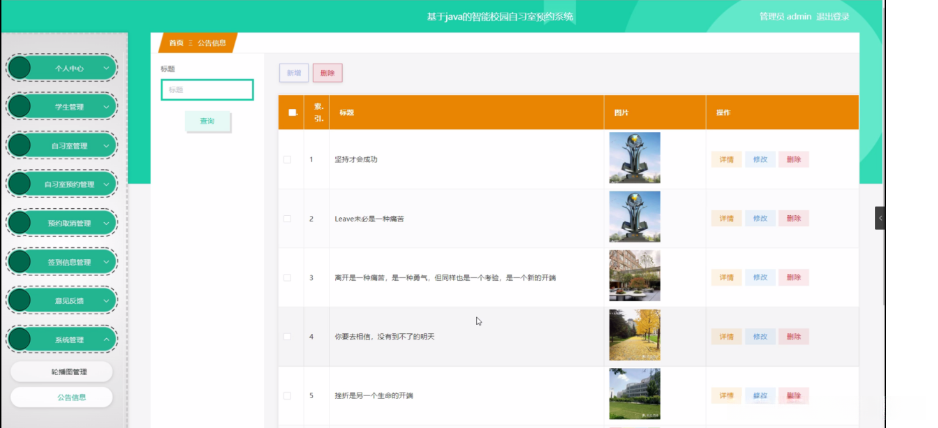Check the box for row Leave未必是一种痛苦
938x428 pixels.
click(x=287, y=218)
